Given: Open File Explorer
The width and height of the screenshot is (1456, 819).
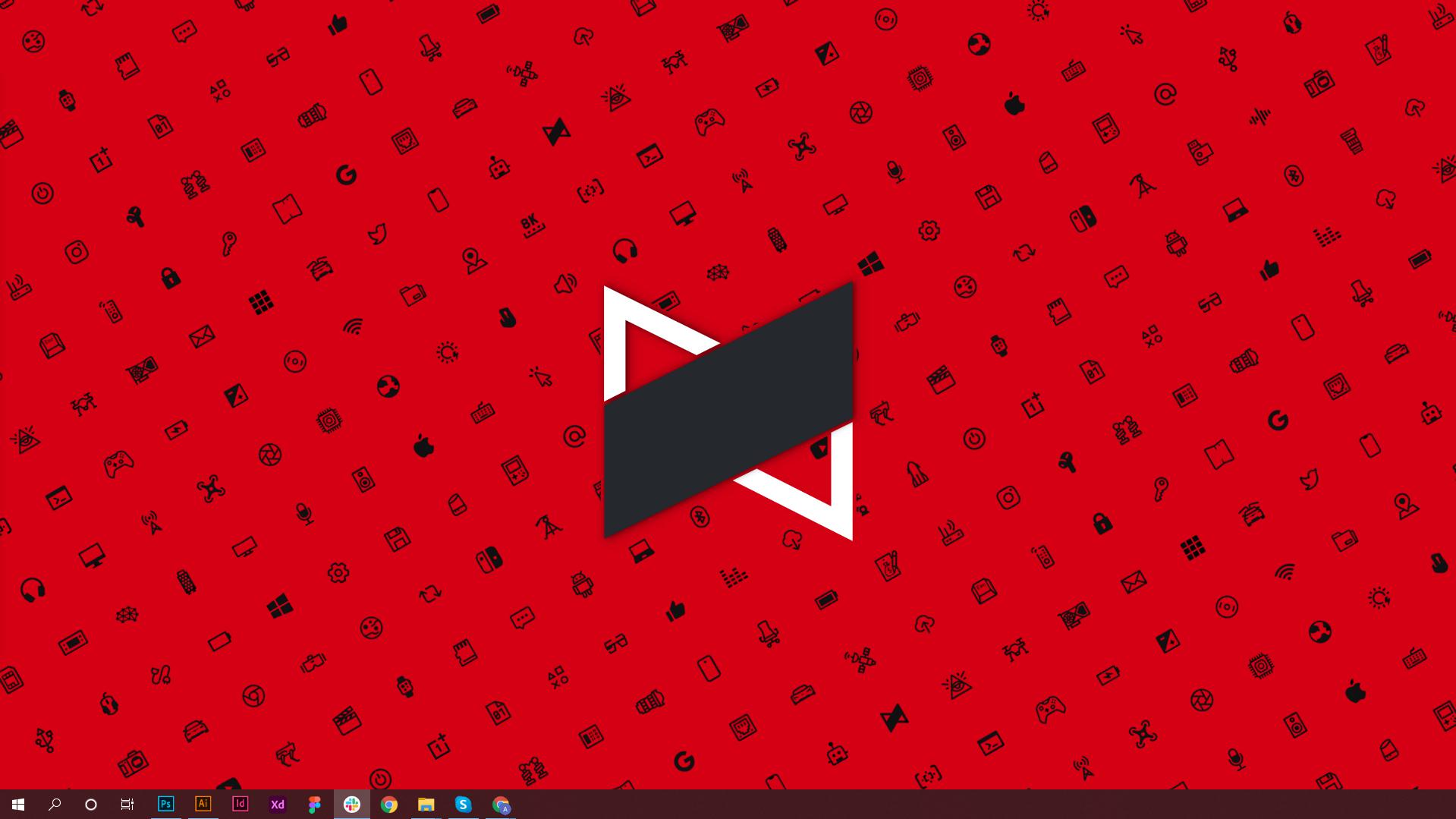Looking at the screenshot, I should click(x=426, y=805).
